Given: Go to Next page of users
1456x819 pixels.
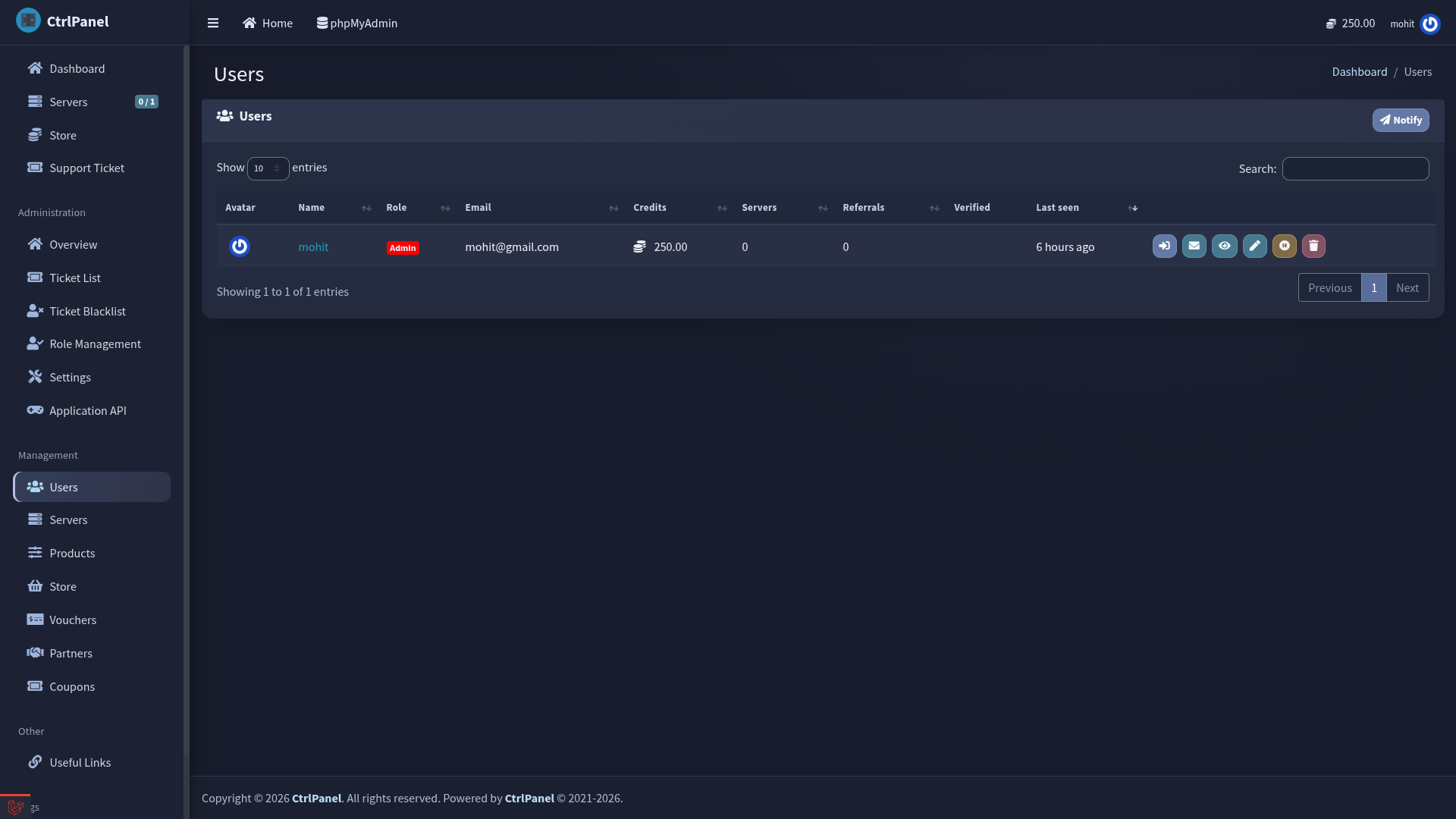Looking at the screenshot, I should pos(1407,287).
